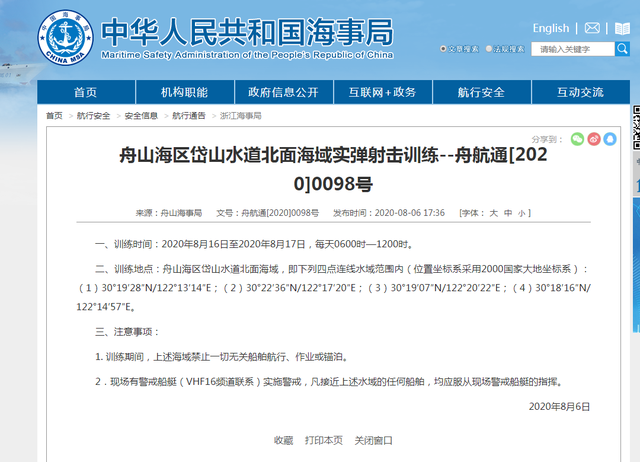Click the 收藏 bookmark link
640x462 pixels.
(284, 440)
